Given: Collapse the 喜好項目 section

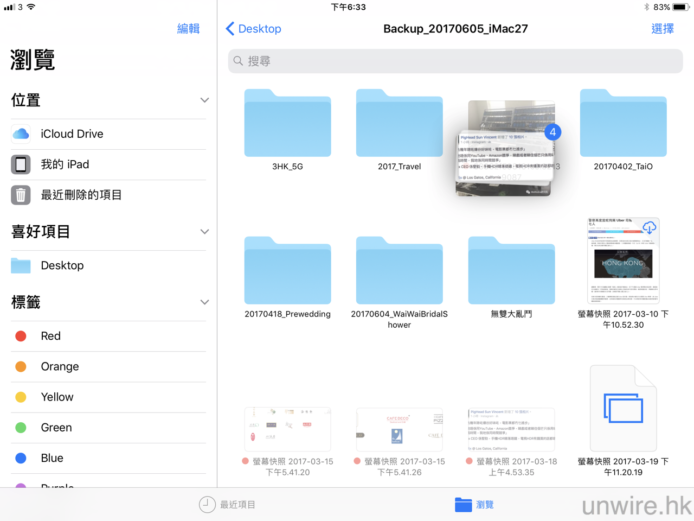Looking at the screenshot, I should (204, 232).
